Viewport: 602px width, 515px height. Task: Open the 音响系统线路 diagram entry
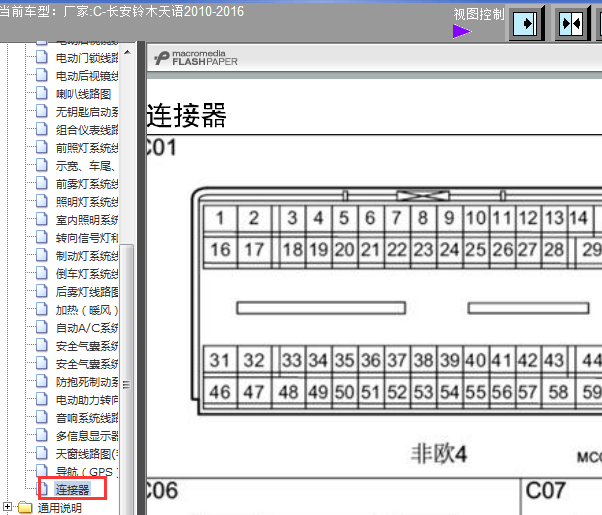[86, 417]
